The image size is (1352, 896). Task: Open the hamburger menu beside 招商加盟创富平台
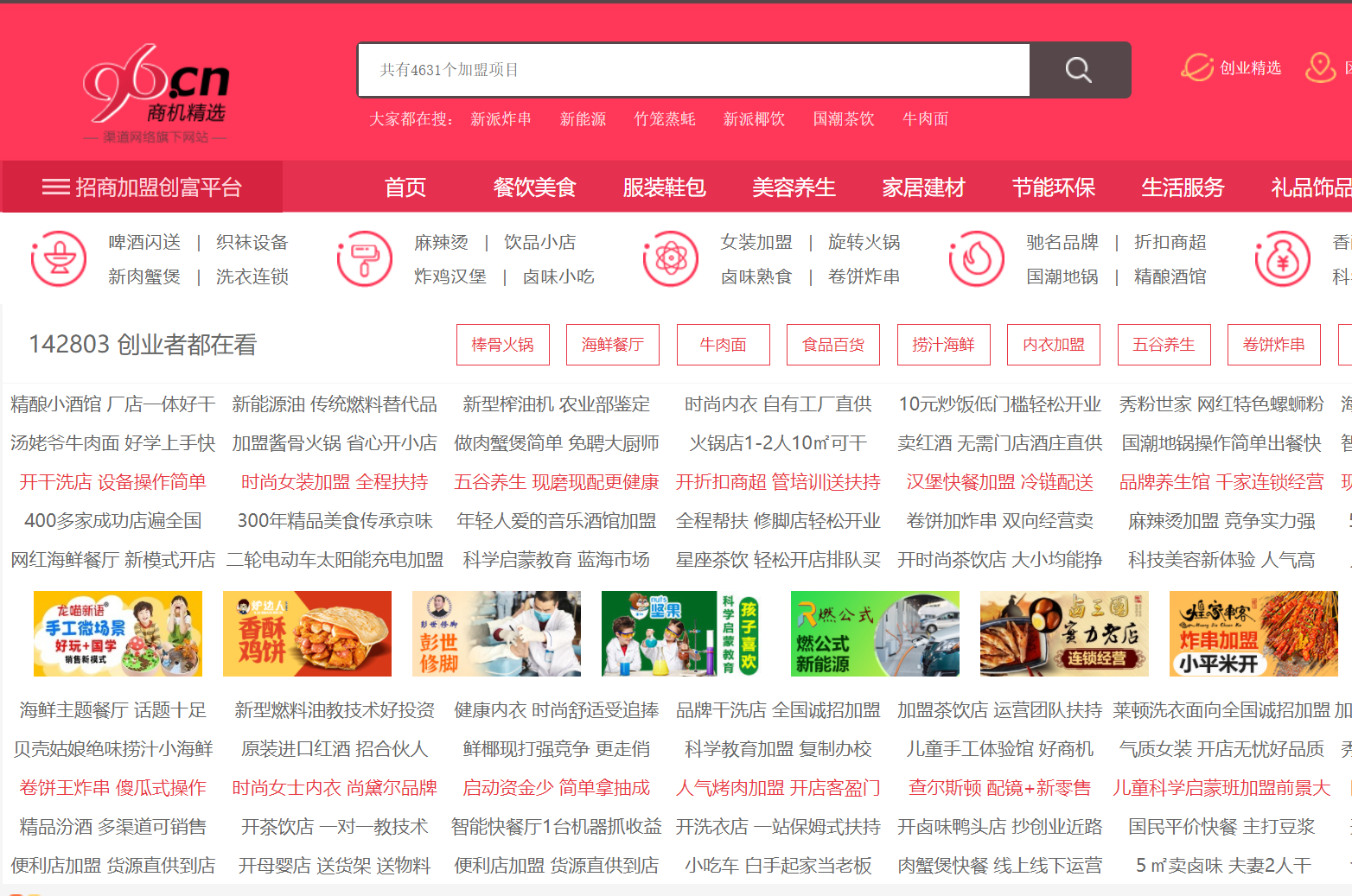point(54,187)
